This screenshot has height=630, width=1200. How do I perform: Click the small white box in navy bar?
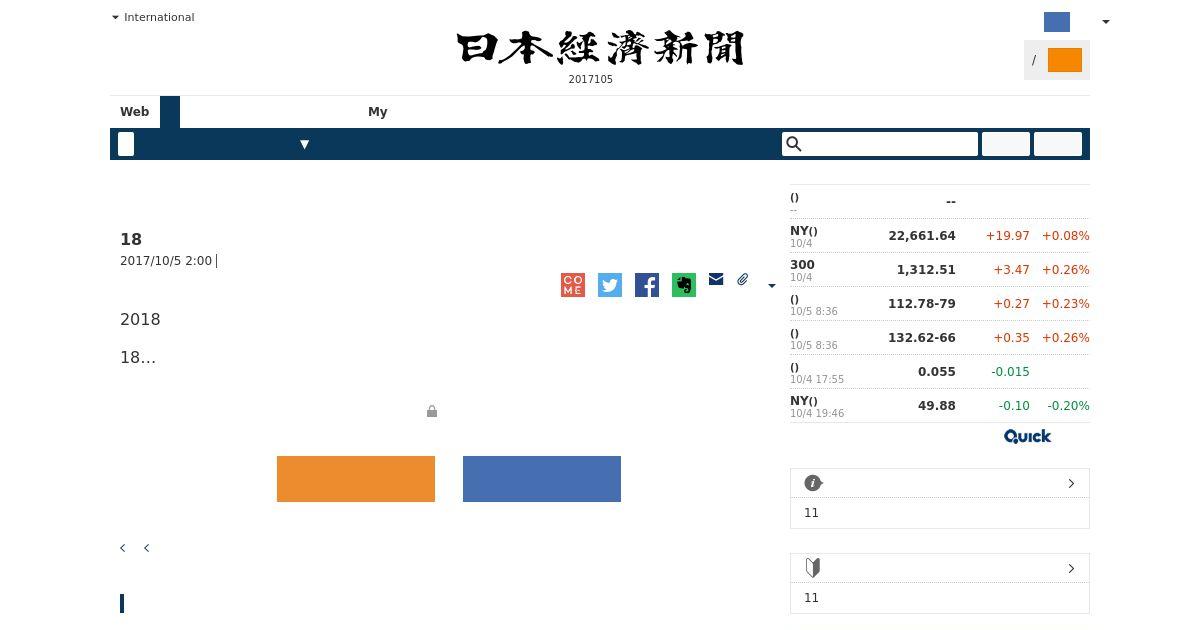pos(126,144)
